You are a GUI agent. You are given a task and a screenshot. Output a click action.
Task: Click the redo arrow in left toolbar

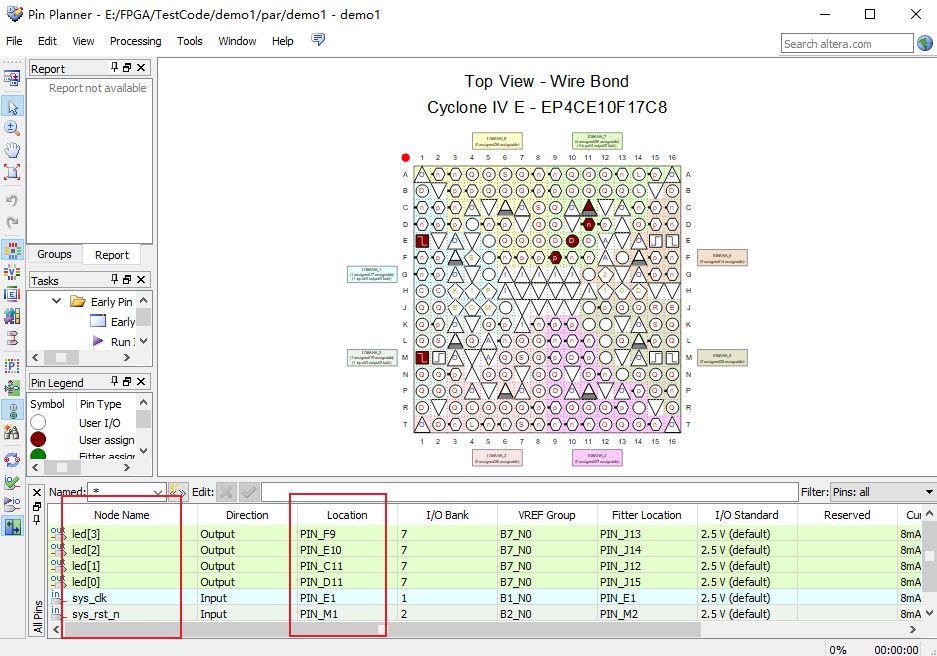13,222
